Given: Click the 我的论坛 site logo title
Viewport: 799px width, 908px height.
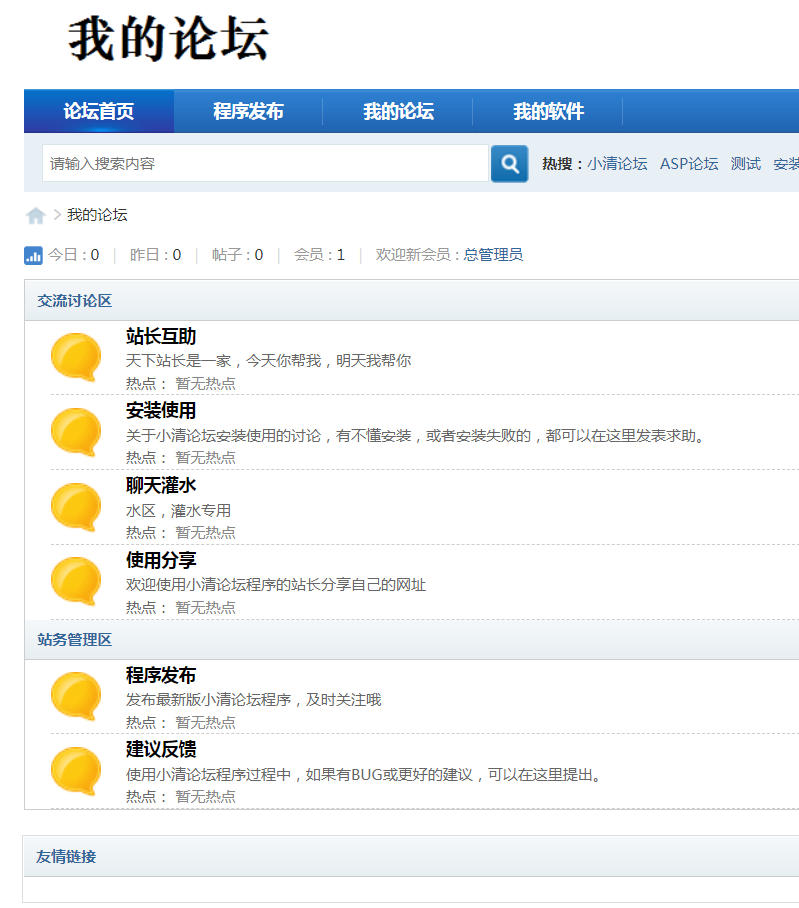Looking at the screenshot, I should (x=168, y=39).
